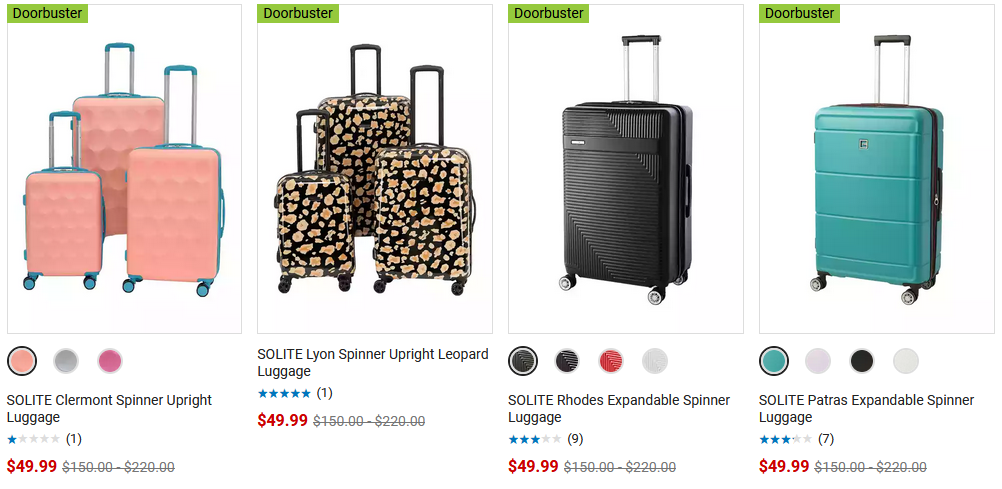The height and width of the screenshot is (489, 1002).
Task: Open SOLITE Clermont Spinner Upright Luggage link
Action: (109, 408)
